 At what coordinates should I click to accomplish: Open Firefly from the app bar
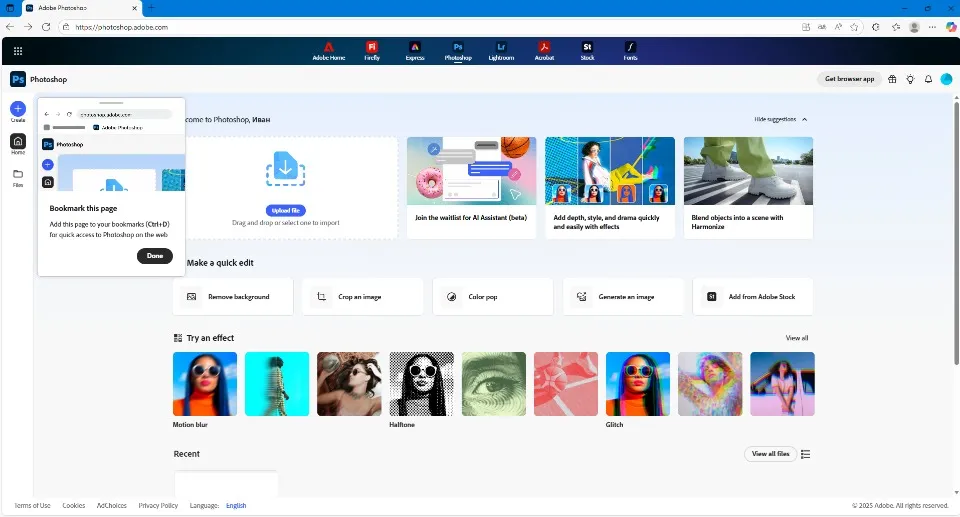click(372, 51)
